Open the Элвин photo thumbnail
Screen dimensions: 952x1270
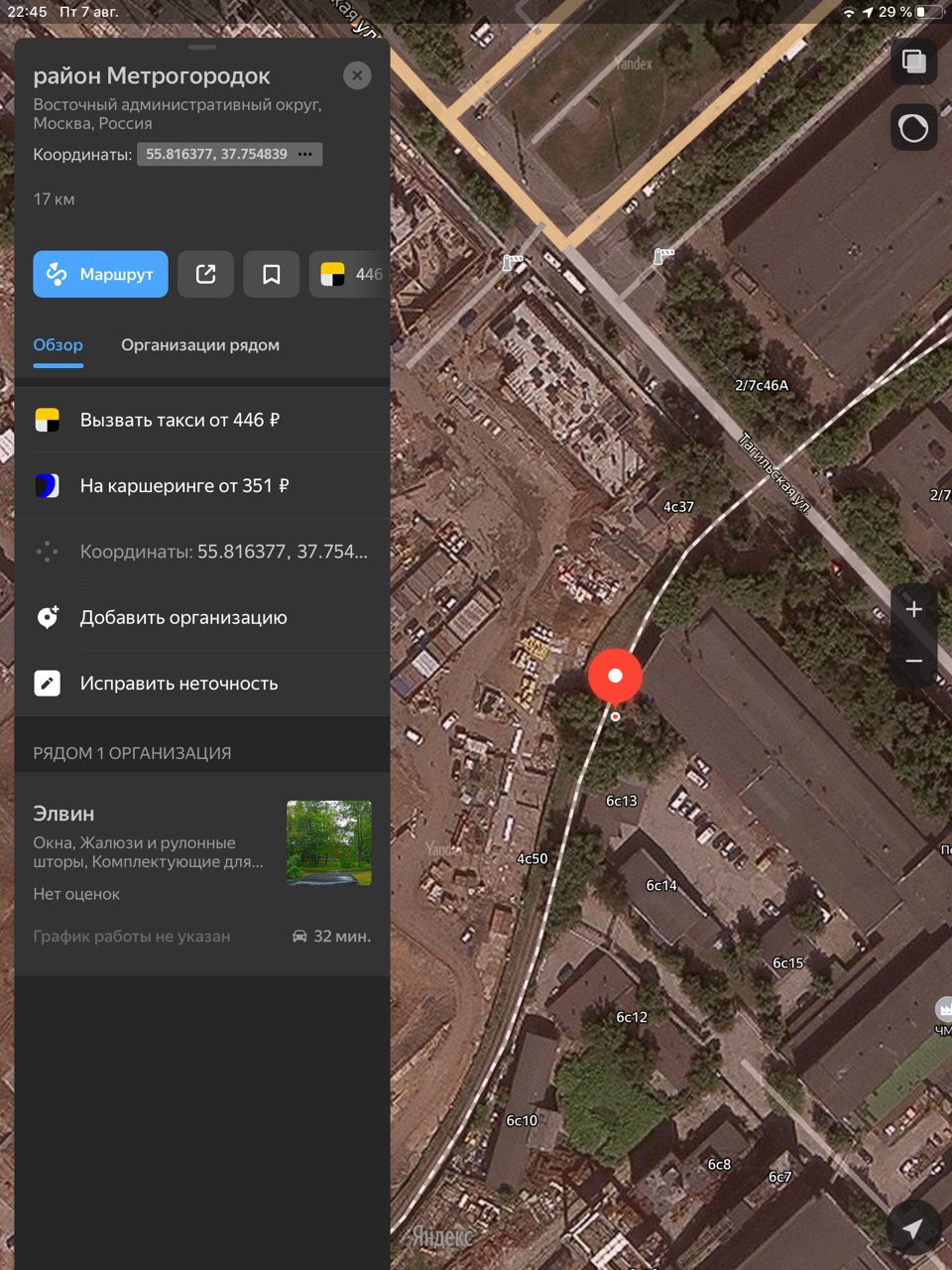click(x=329, y=842)
